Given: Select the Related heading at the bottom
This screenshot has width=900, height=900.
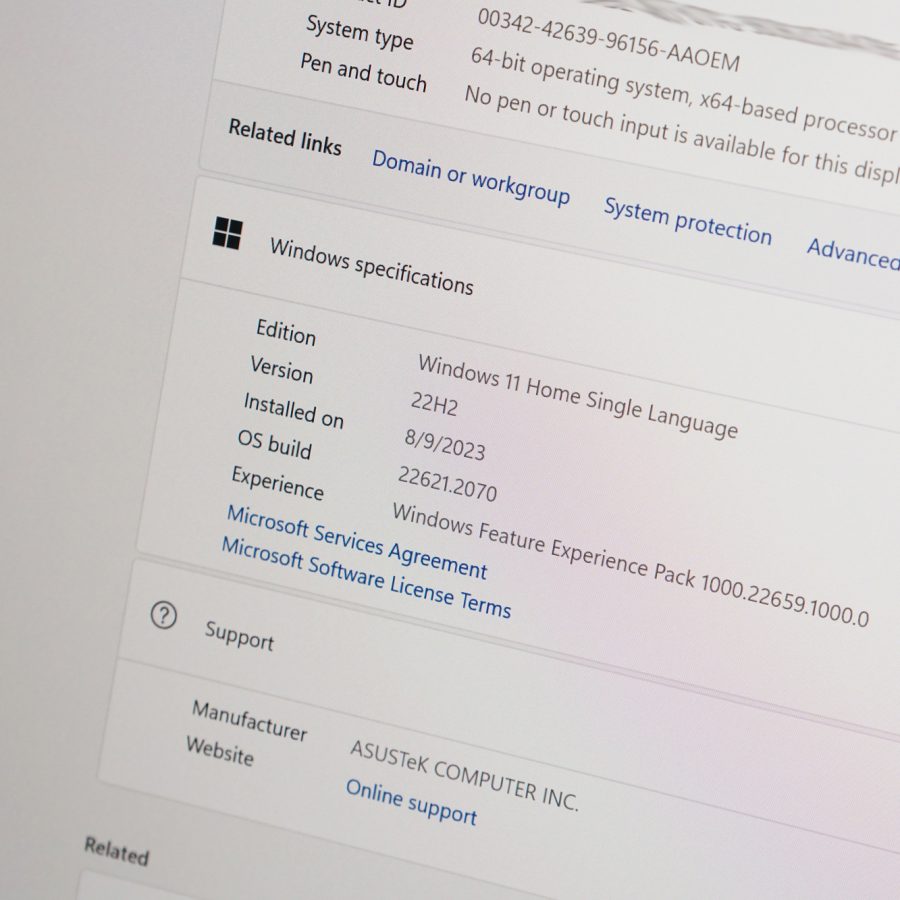Looking at the screenshot, I should 117,851.
